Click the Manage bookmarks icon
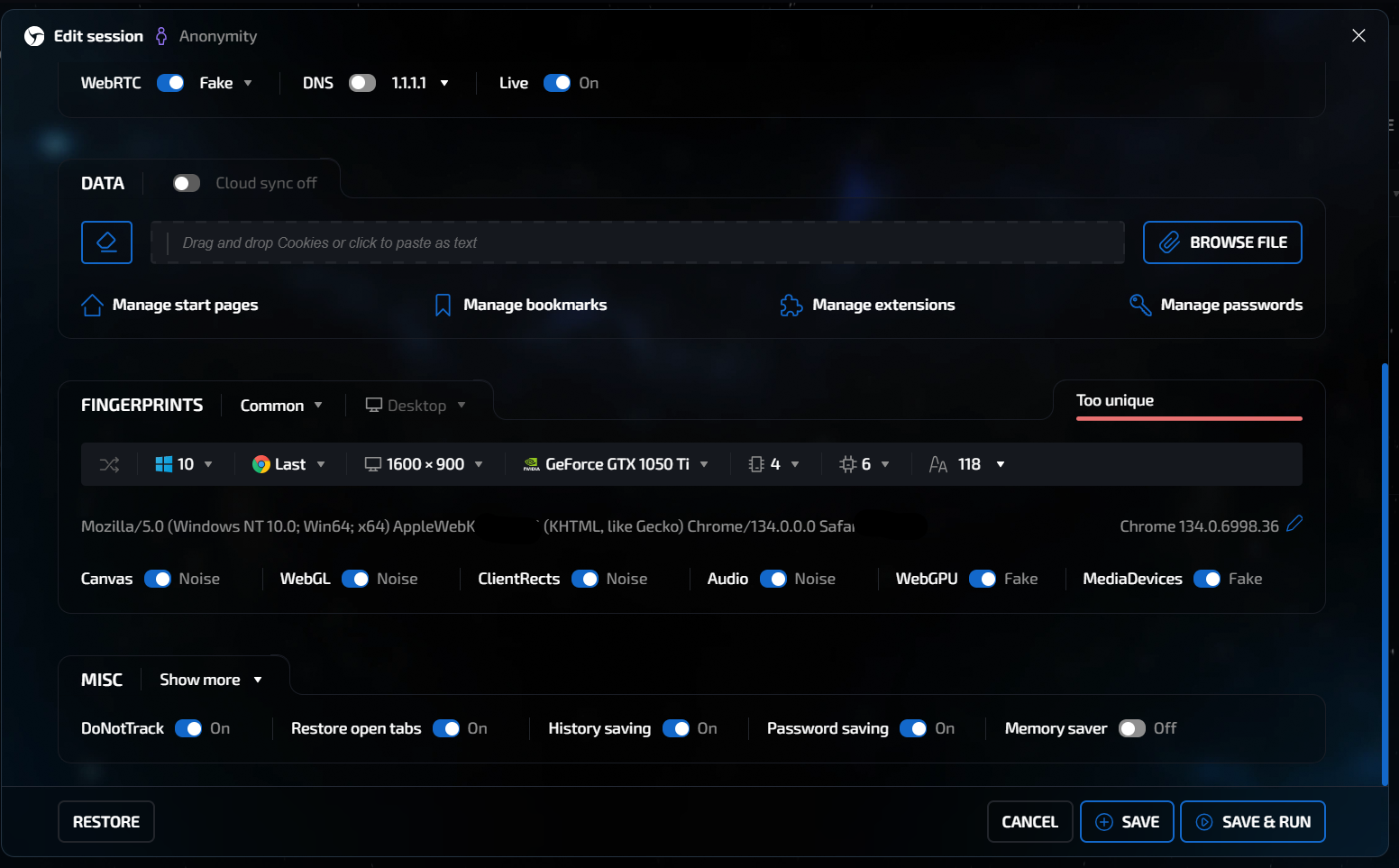 (x=443, y=306)
